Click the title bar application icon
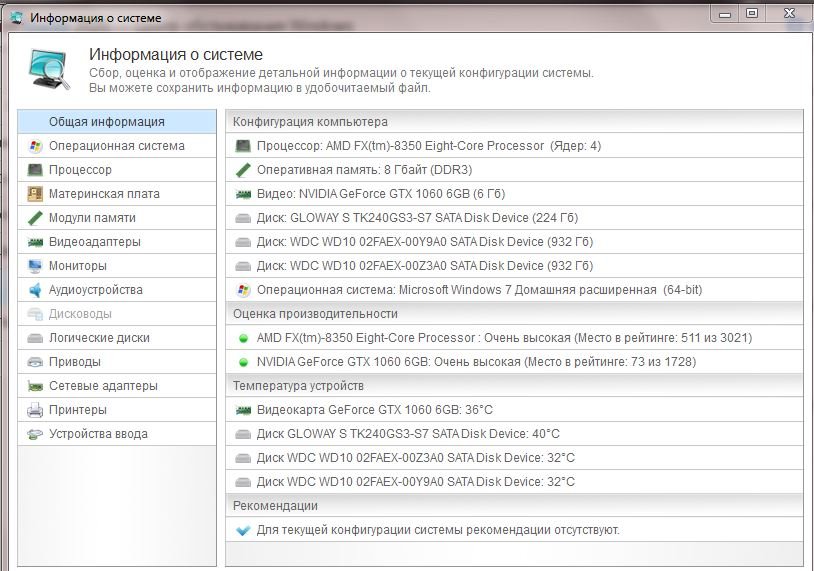The width and height of the screenshot is (814, 571). (x=17, y=18)
